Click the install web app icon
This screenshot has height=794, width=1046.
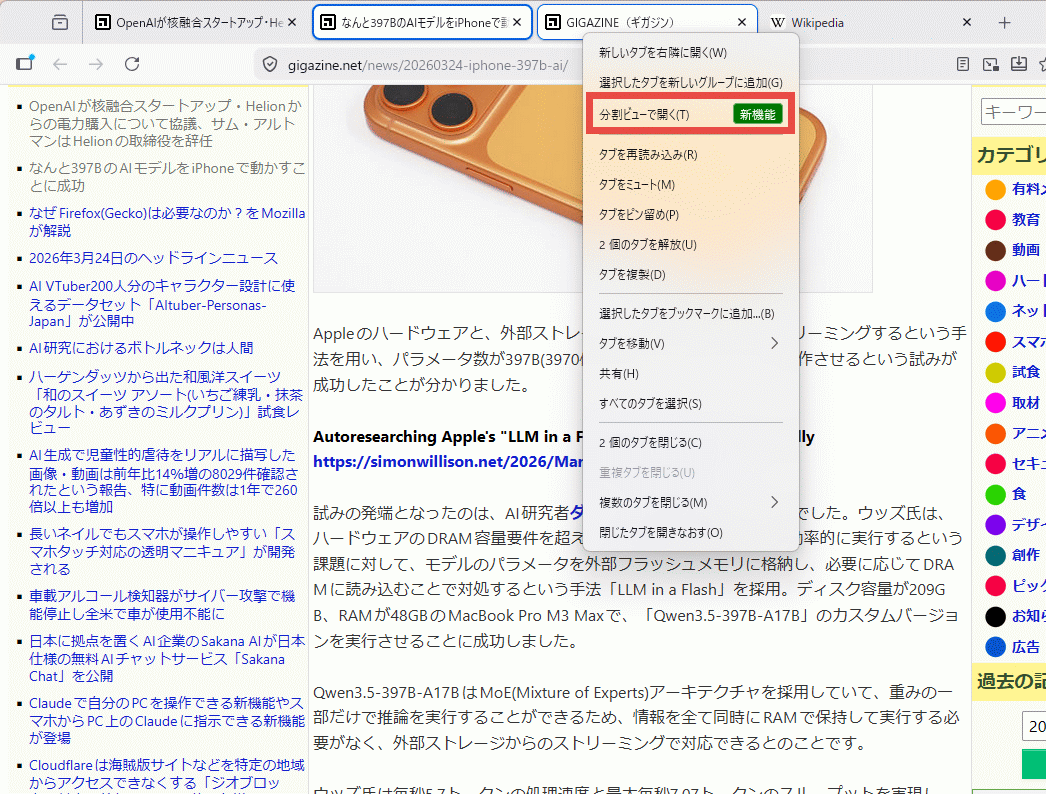pos(1018,65)
